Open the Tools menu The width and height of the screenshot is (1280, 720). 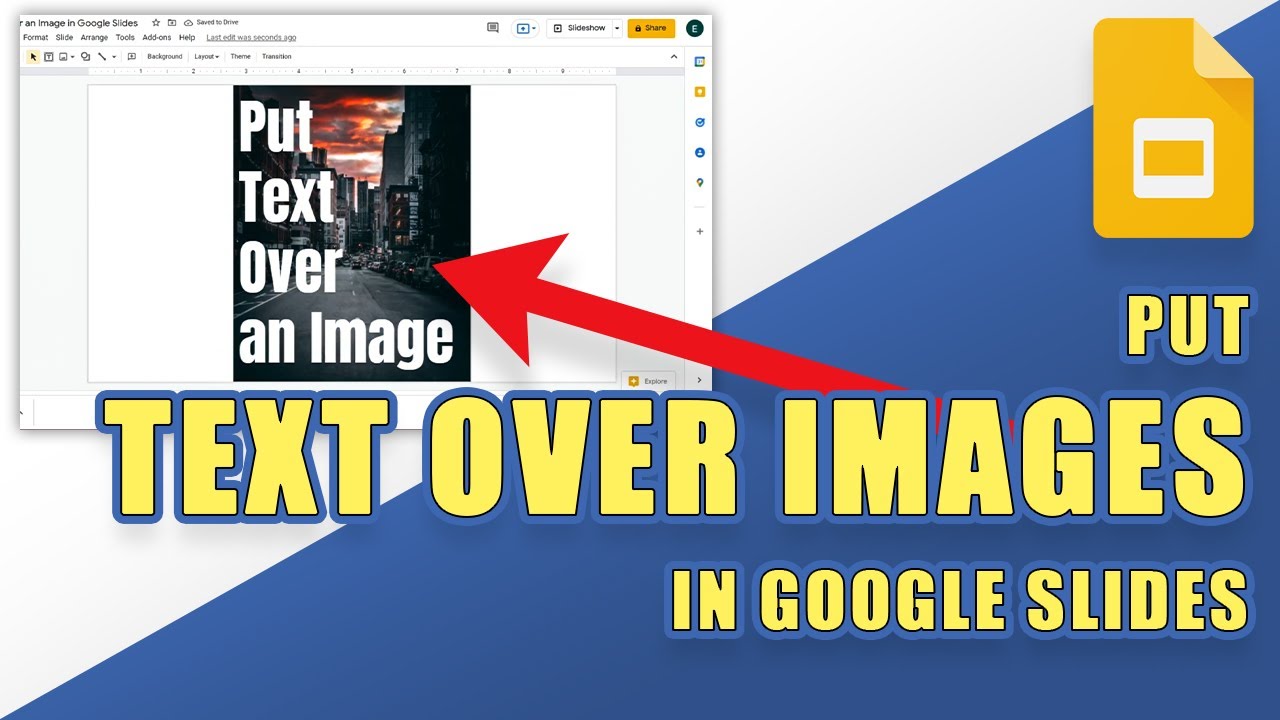(125, 38)
